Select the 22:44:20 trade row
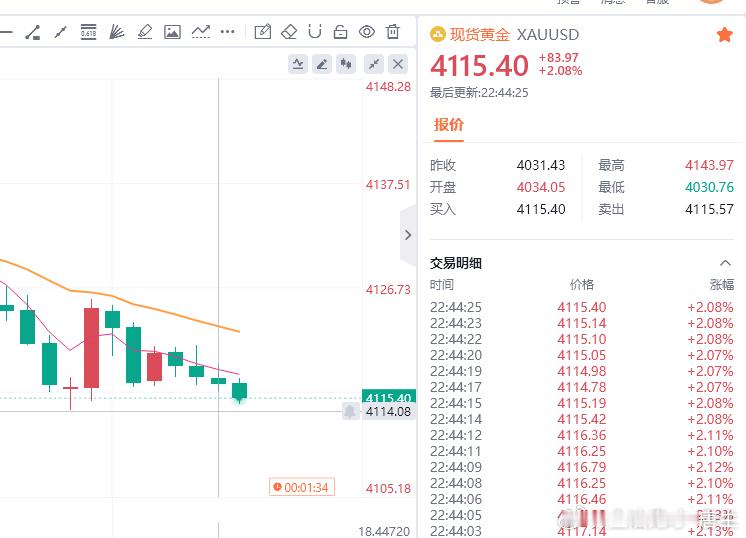The height and width of the screenshot is (538, 746). pos(581,355)
